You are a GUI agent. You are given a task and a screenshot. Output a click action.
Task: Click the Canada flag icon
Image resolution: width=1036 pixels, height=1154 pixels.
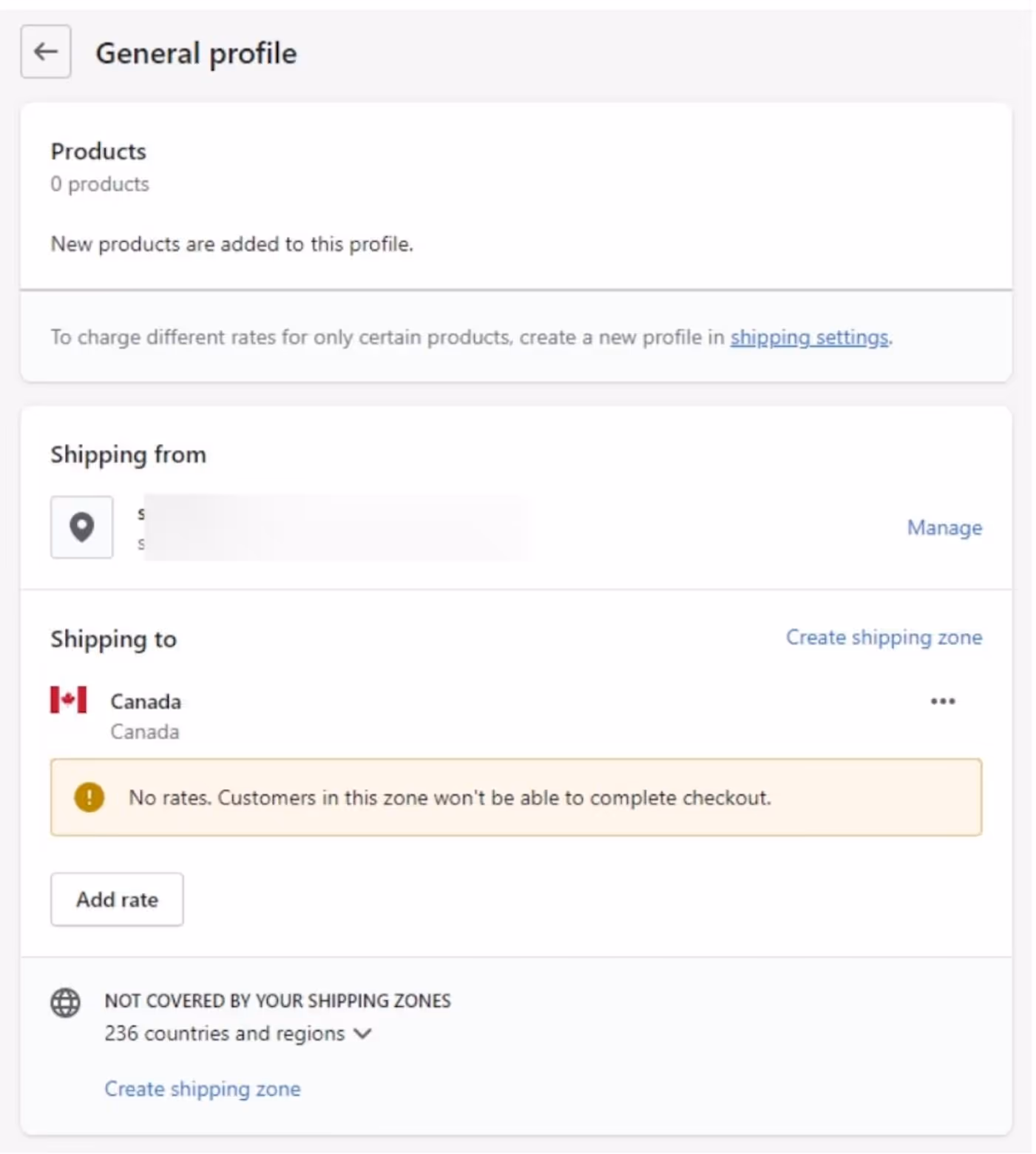coord(68,699)
